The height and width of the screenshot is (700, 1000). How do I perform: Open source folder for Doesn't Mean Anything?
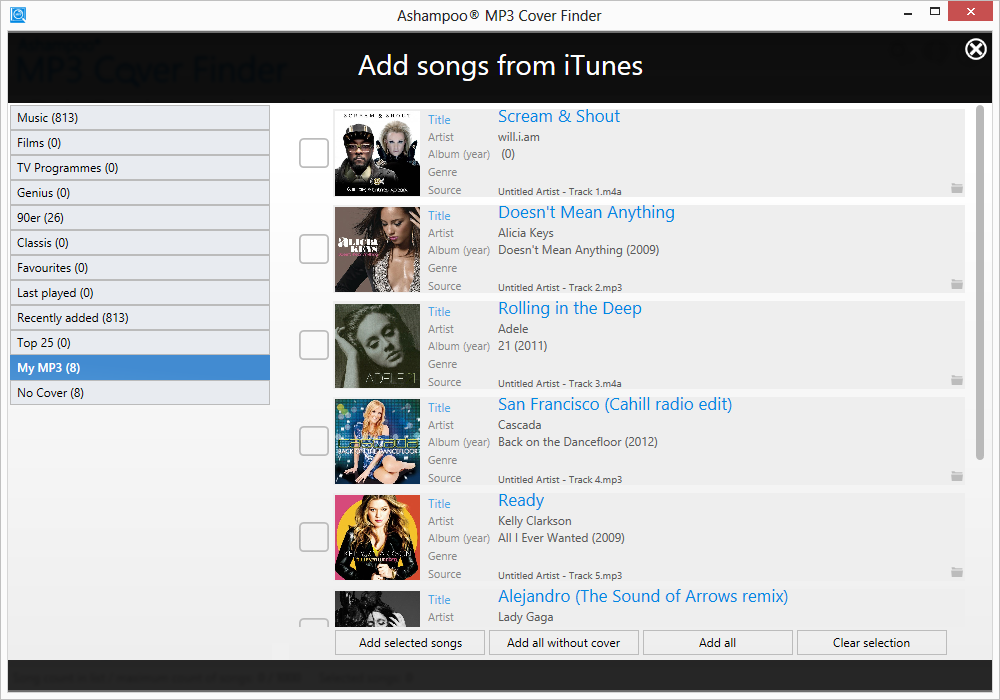(957, 284)
